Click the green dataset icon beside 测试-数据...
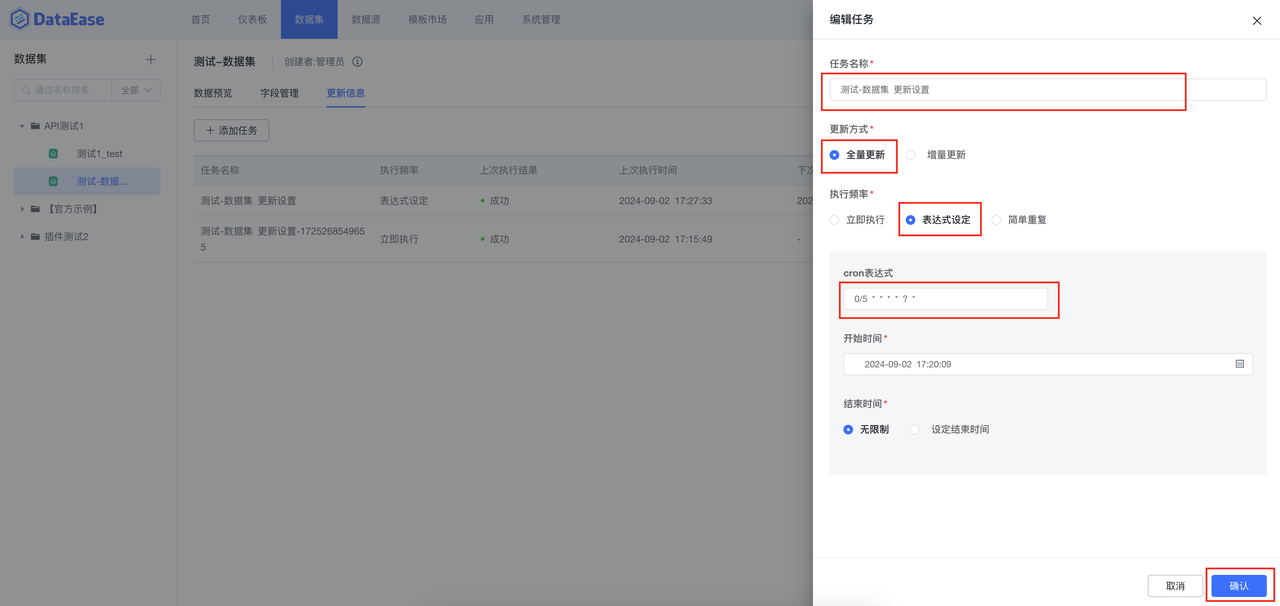Image resolution: width=1280 pixels, height=606 pixels. (x=54, y=181)
